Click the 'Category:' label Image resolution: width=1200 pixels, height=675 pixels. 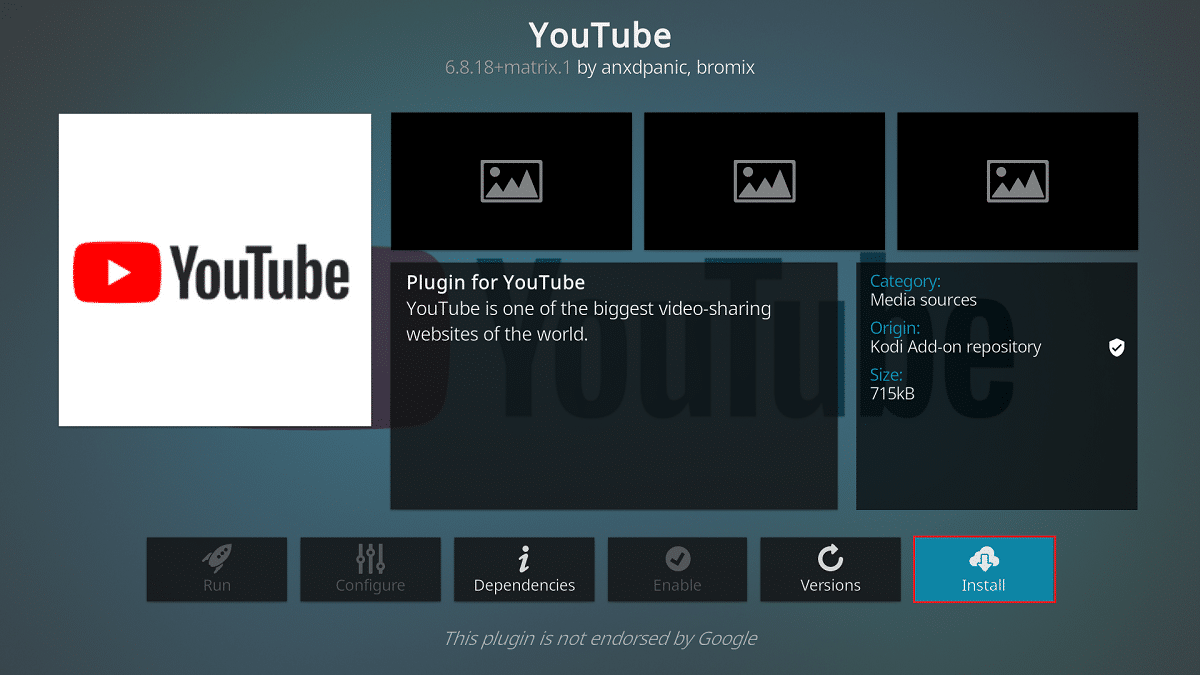(x=905, y=282)
